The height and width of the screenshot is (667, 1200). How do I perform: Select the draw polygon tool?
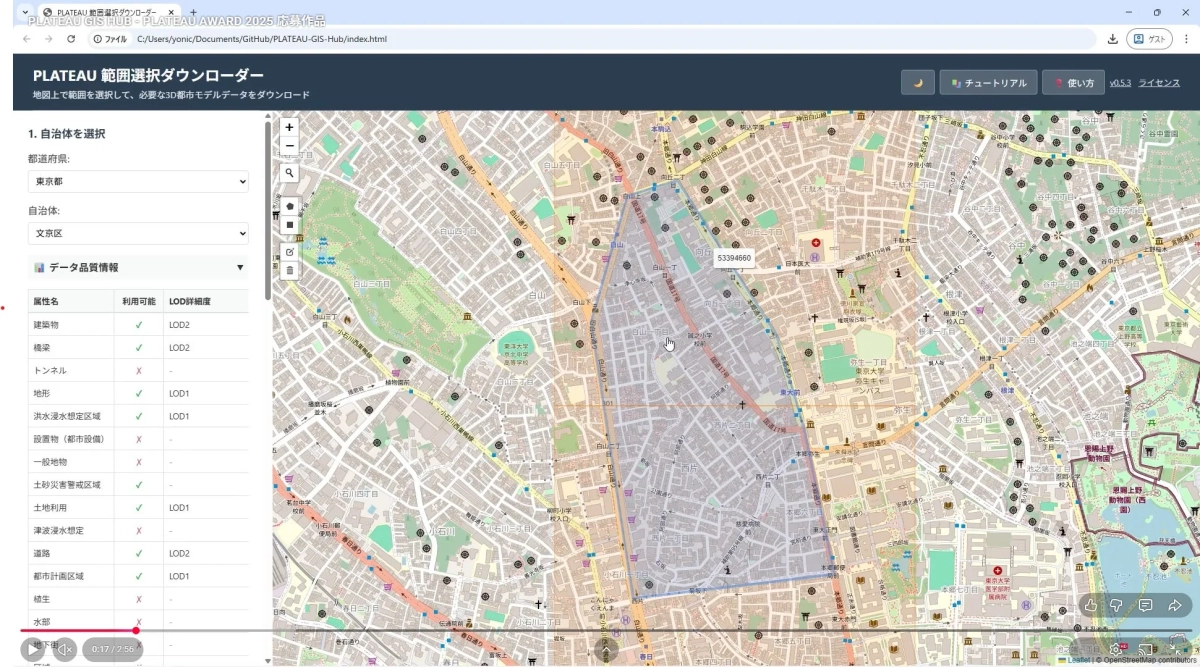289,206
